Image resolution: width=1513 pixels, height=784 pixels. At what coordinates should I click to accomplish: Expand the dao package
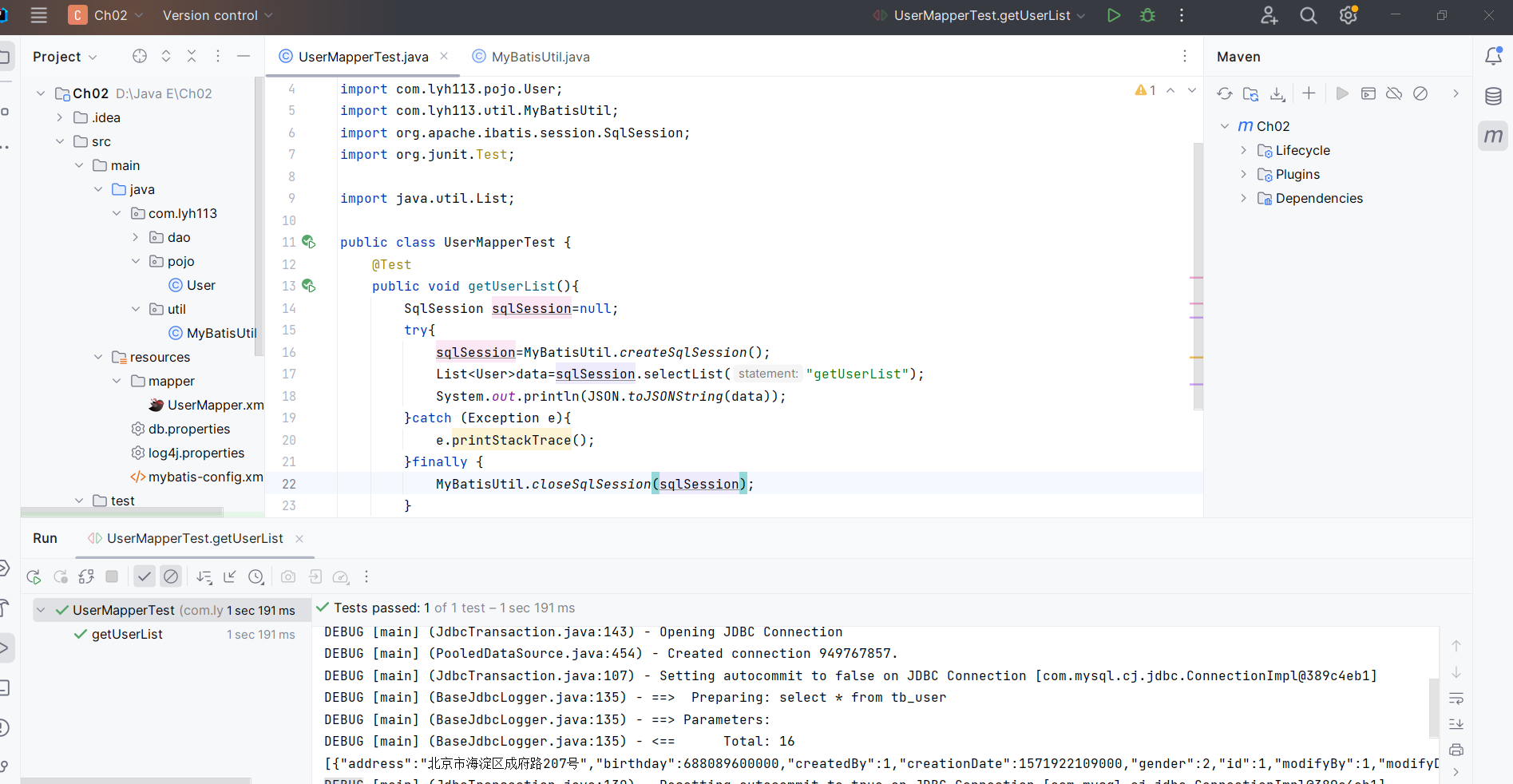click(135, 237)
